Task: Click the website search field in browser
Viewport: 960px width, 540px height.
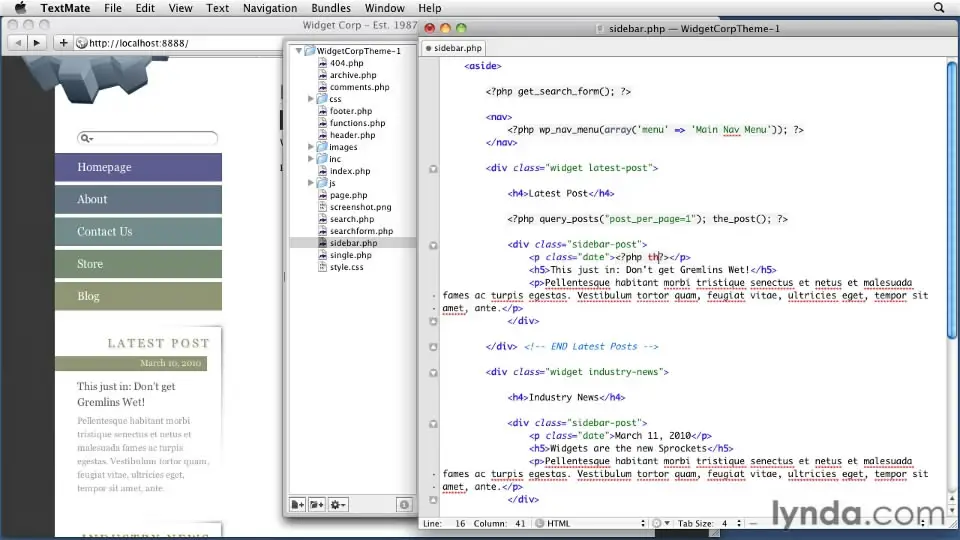Action: [148, 138]
